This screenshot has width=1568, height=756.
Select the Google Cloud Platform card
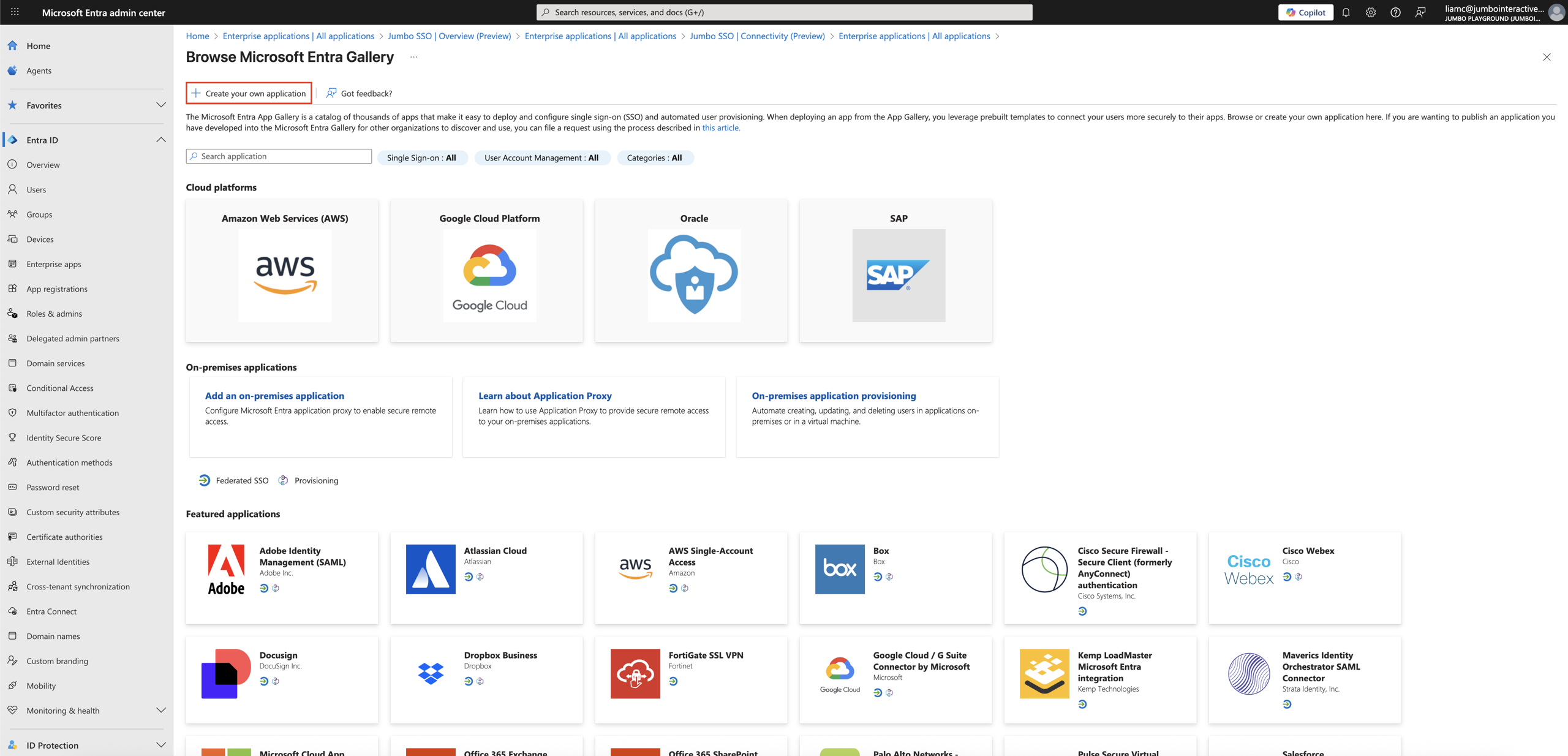[x=487, y=270]
